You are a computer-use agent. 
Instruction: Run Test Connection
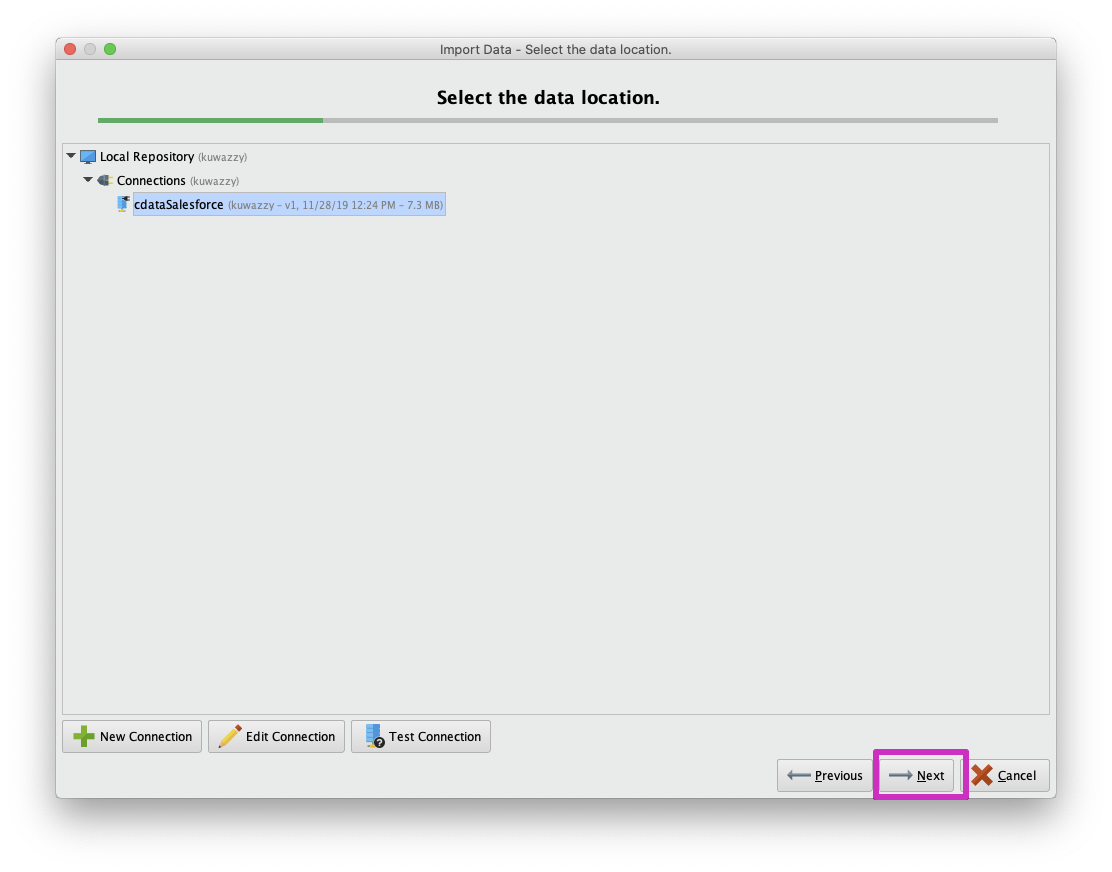(x=421, y=737)
